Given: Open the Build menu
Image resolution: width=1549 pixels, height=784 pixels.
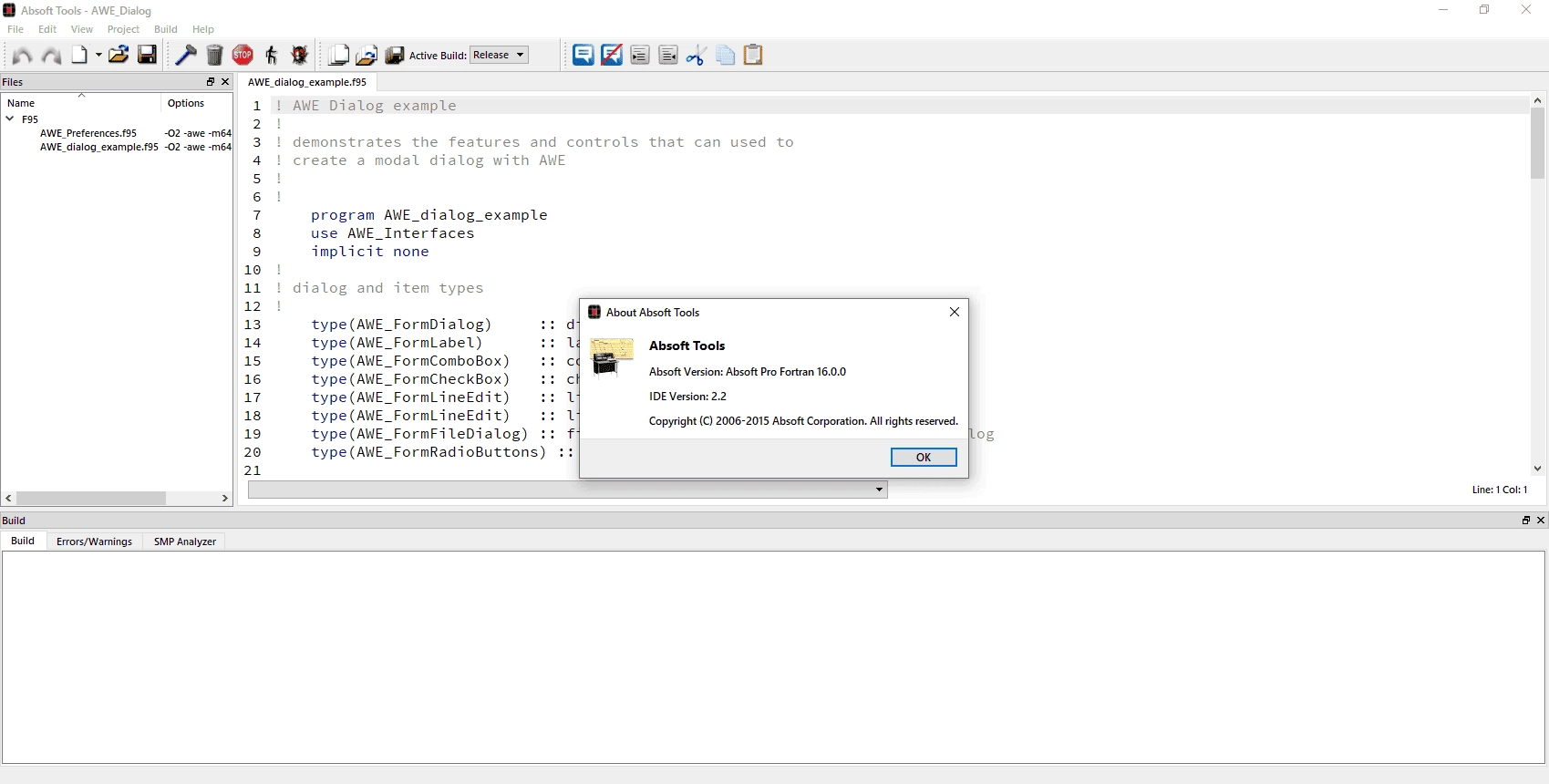Looking at the screenshot, I should pyautogui.click(x=166, y=29).
